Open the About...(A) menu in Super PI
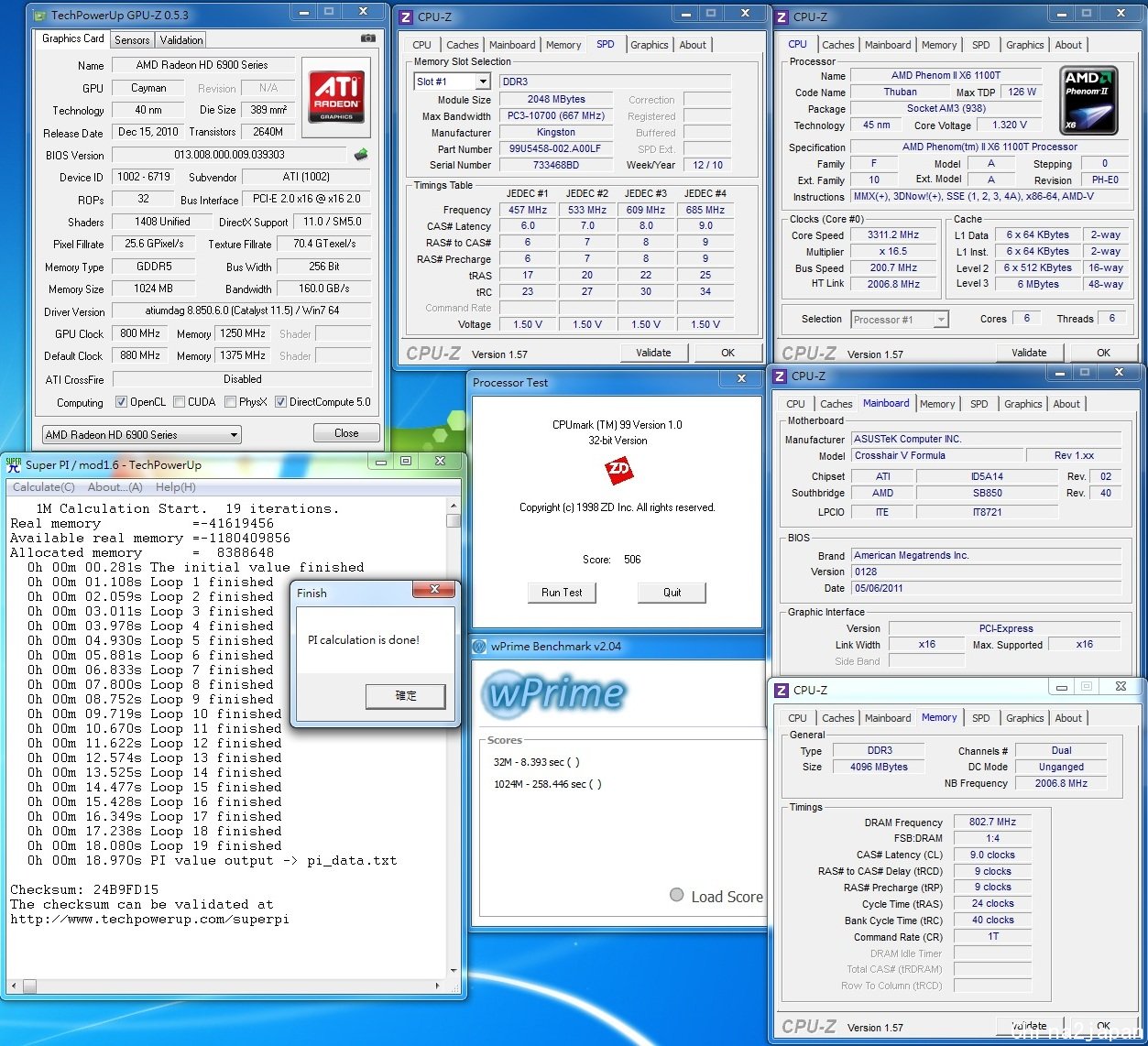 pyautogui.click(x=115, y=487)
